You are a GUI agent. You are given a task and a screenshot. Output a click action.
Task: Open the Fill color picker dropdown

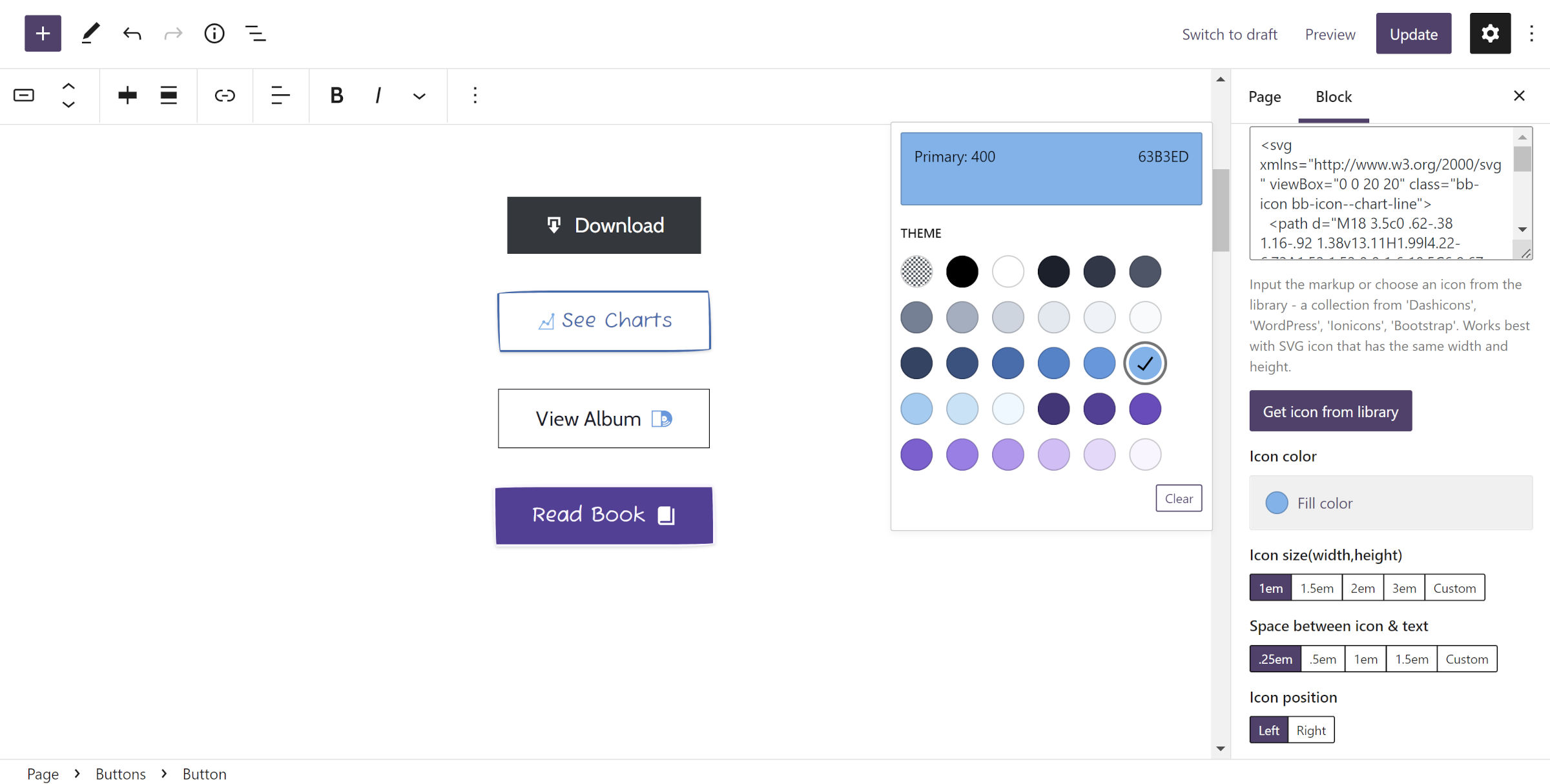pyautogui.click(x=1390, y=503)
